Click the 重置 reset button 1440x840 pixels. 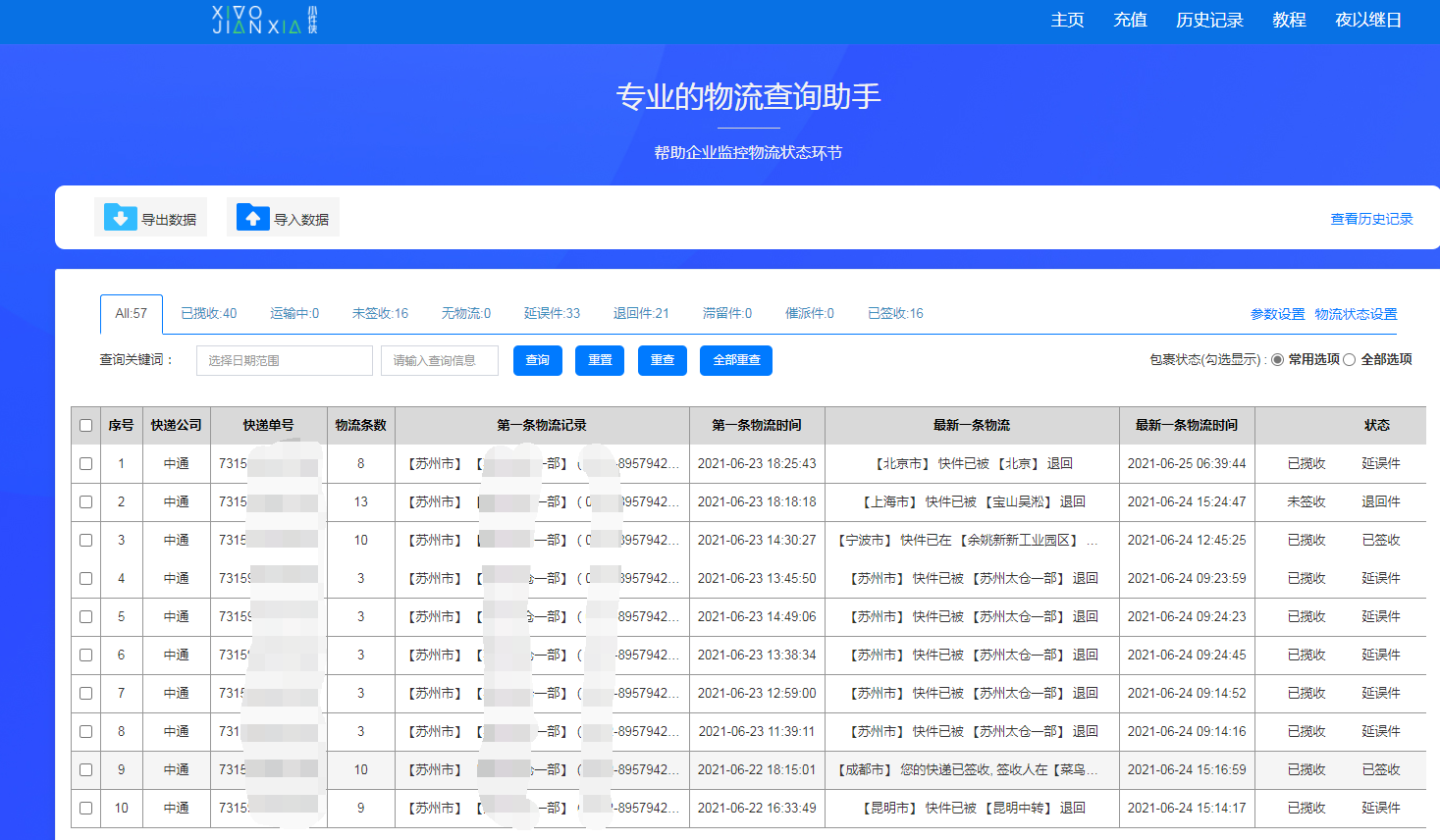pyautogui.click(x=599, y=360)
